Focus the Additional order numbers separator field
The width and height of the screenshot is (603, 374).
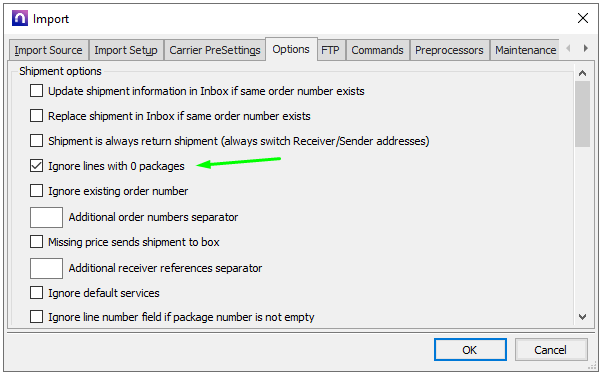click(47, 217)
